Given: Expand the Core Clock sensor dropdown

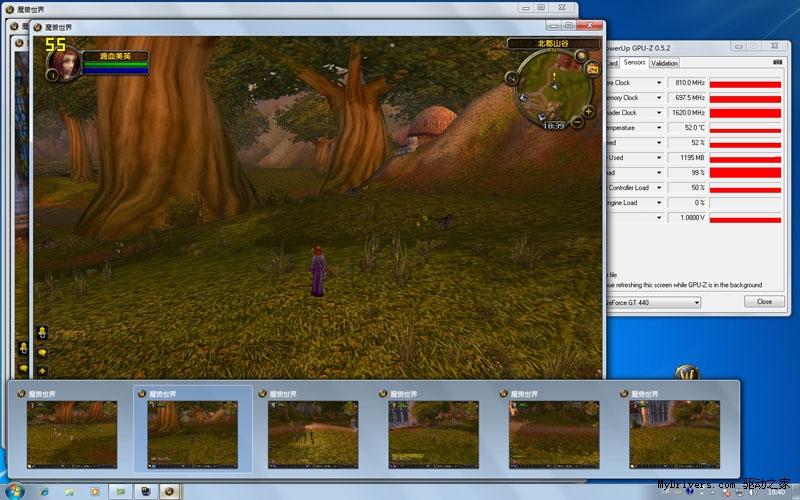Looking at the screenshot, I should click(x=659, y=83).
